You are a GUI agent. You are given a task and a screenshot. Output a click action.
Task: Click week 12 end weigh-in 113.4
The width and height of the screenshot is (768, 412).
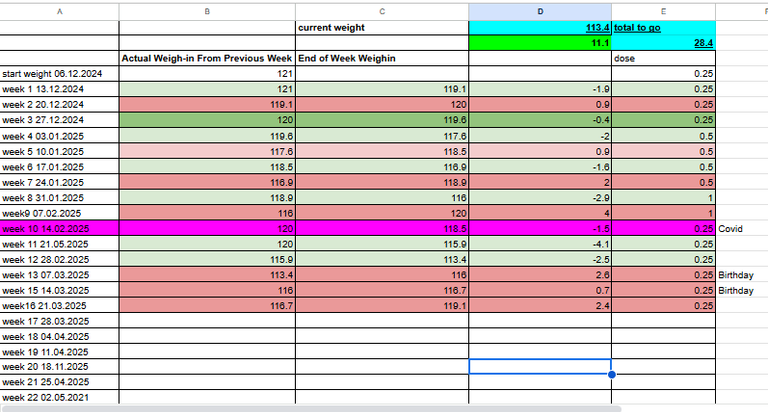[x=382, y=260]
